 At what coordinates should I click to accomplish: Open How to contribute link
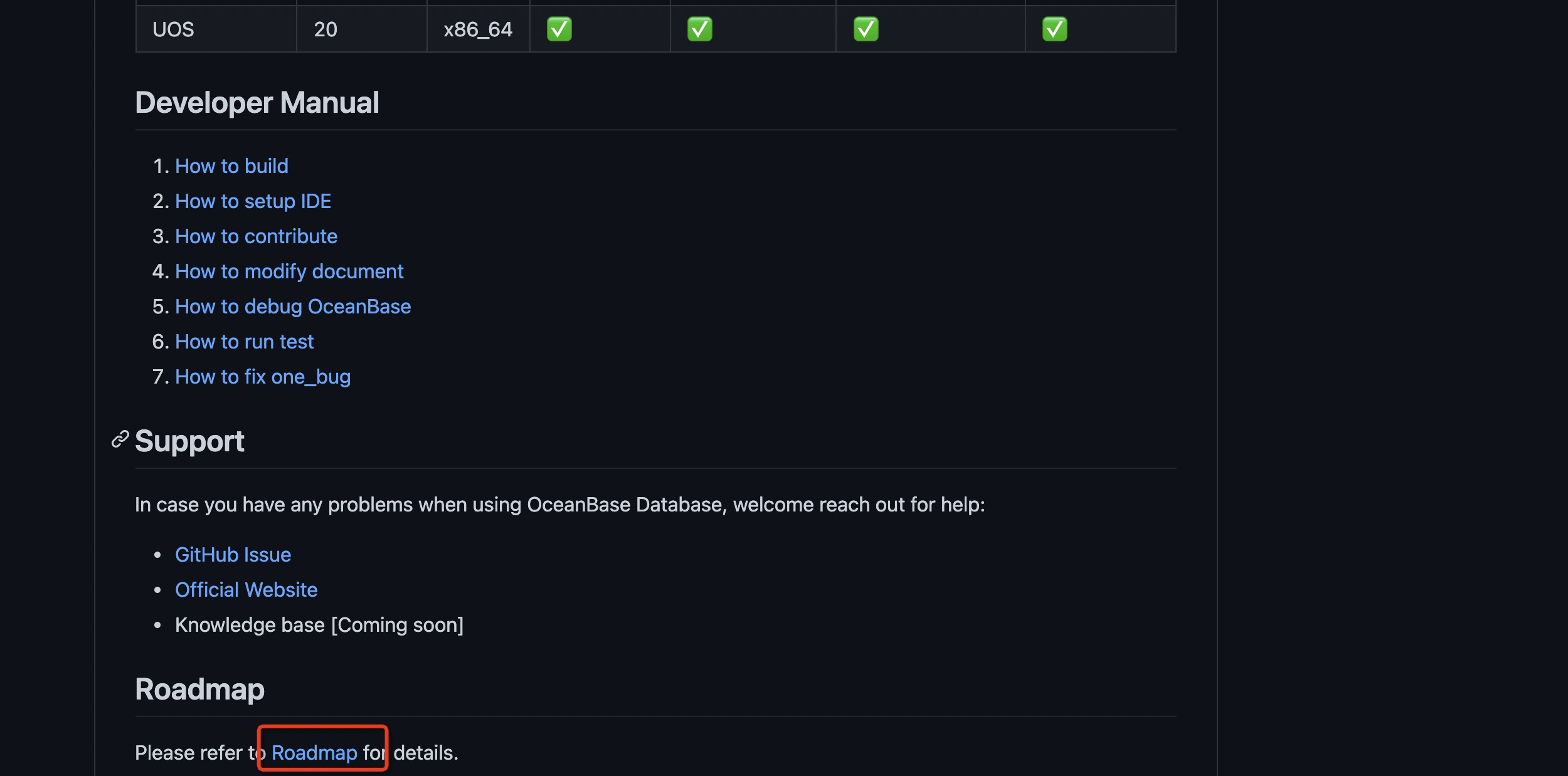pos(256,236)
